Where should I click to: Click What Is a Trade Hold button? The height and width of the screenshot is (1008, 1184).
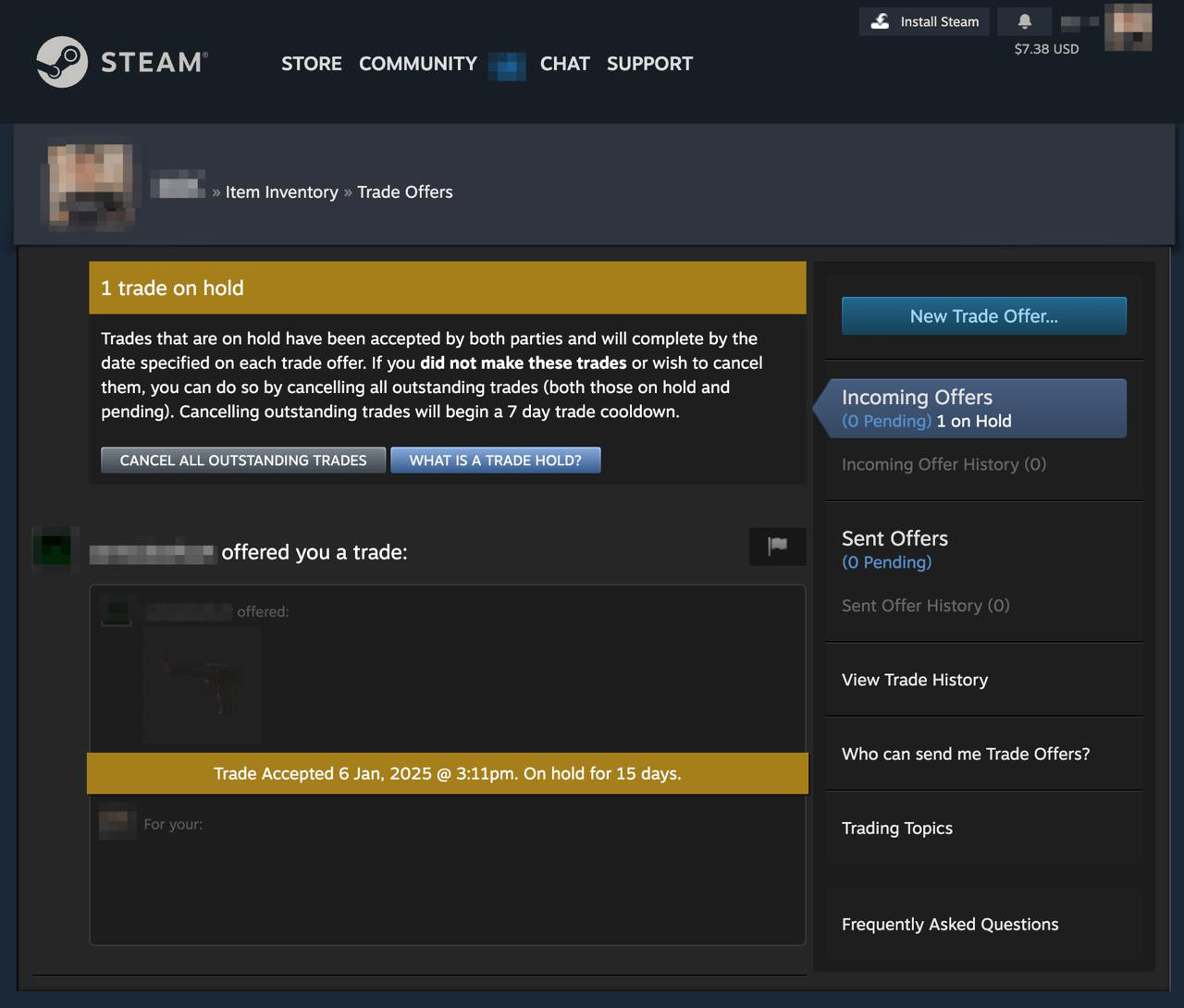pyautogui.click(x=495, y=461)
